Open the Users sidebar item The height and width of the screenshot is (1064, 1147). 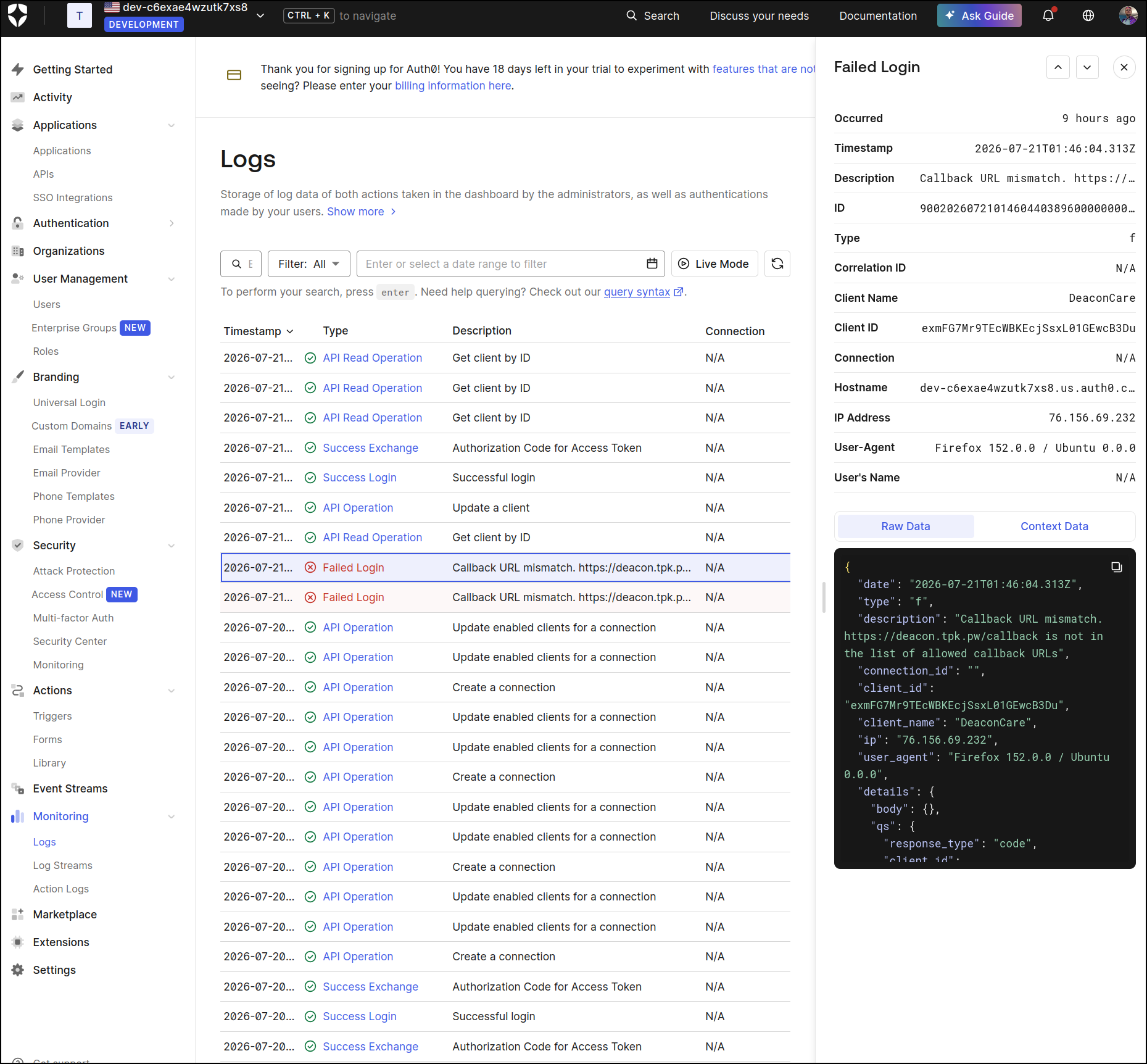click(47, 304)
